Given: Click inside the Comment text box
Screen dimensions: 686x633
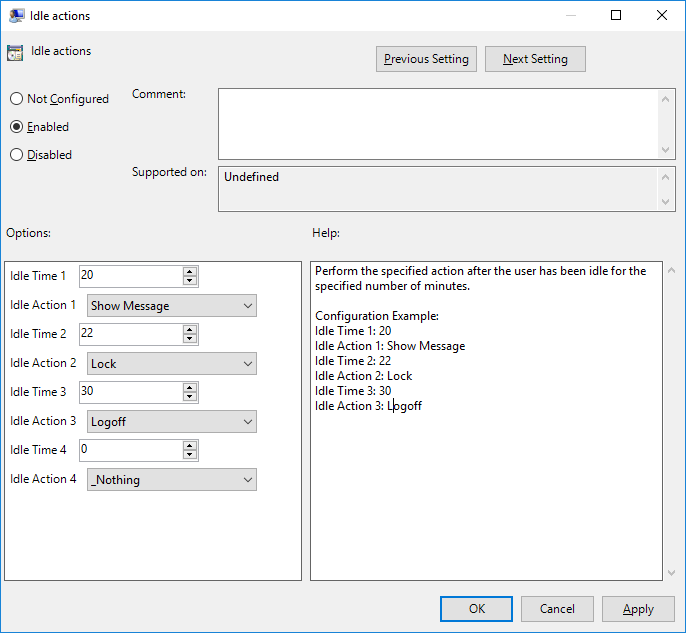Looking at the screenshot, I should 438,122.
